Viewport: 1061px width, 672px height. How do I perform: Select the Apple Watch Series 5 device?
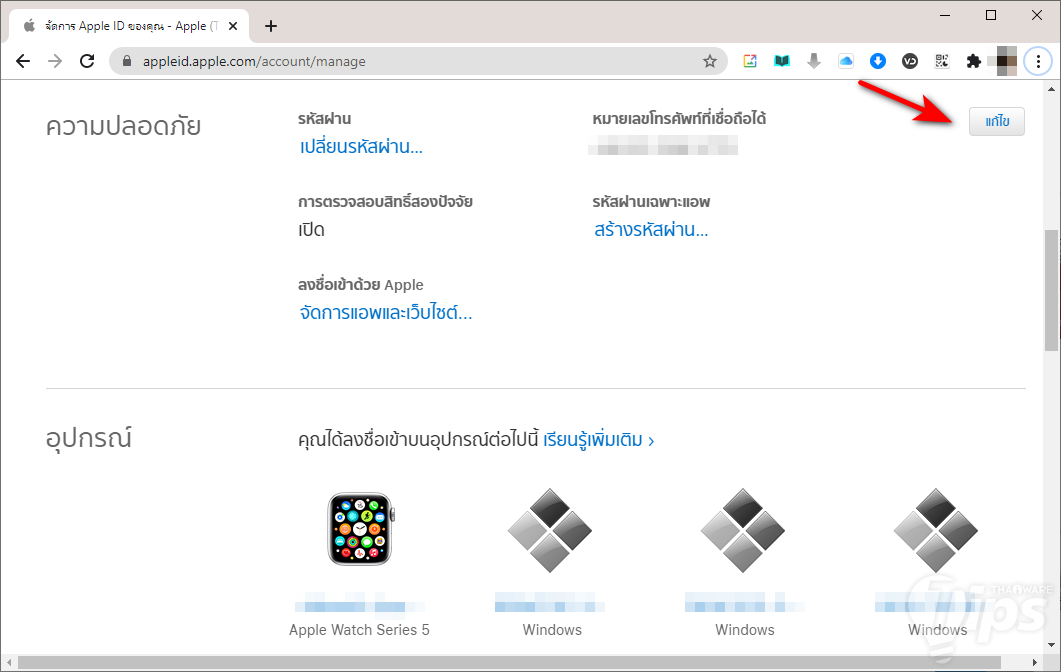point(360,529)
